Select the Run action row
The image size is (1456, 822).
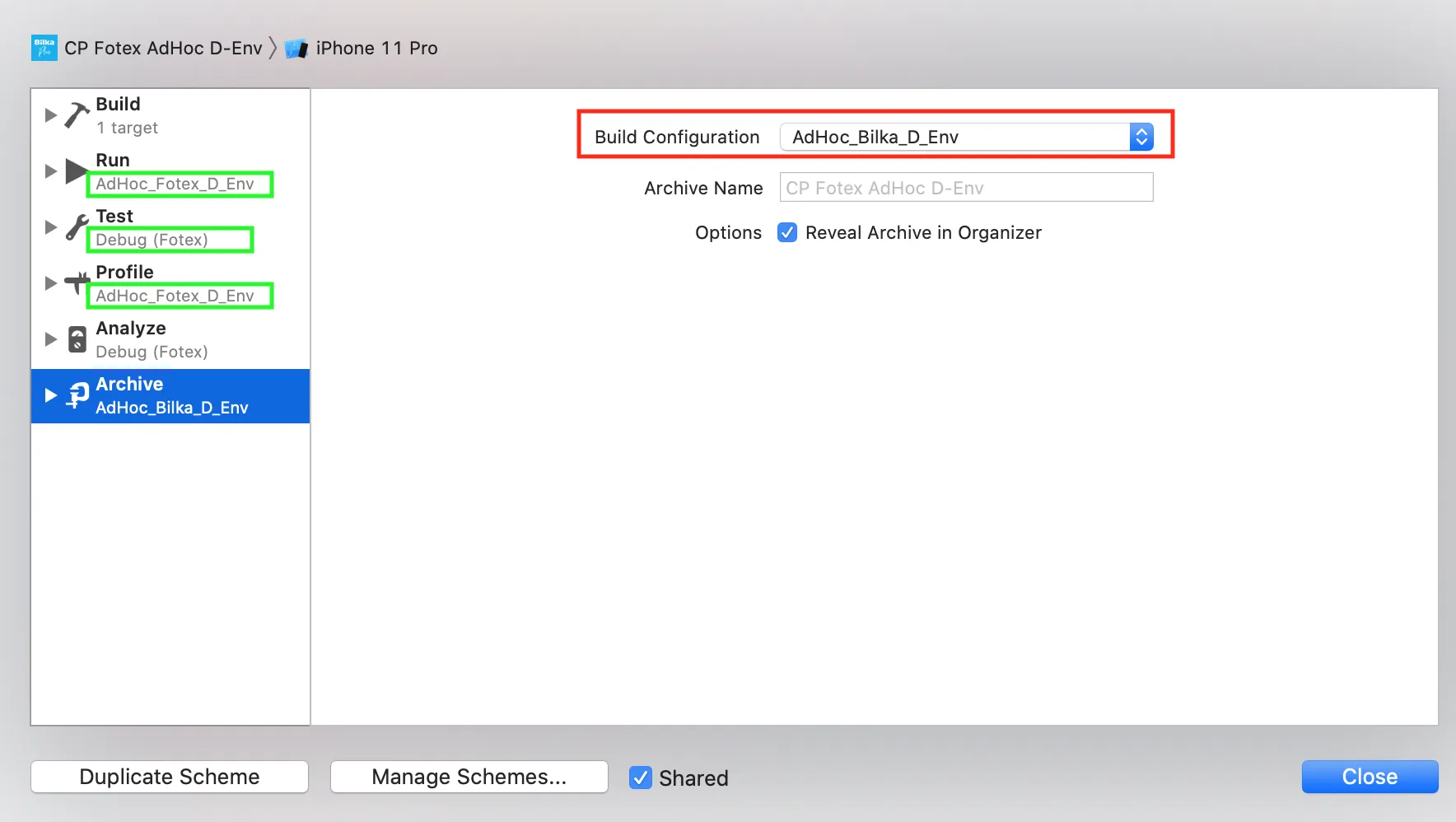point(170,171)
